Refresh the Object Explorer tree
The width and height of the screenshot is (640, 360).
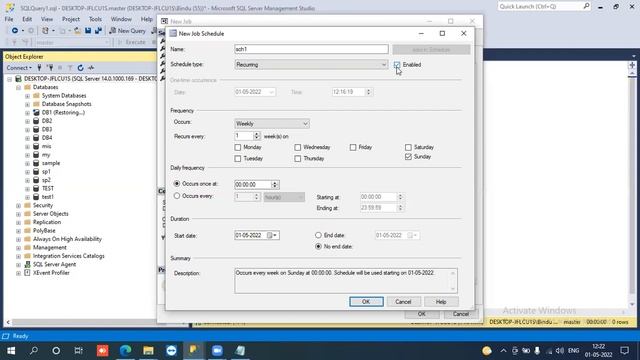point(80,68)
